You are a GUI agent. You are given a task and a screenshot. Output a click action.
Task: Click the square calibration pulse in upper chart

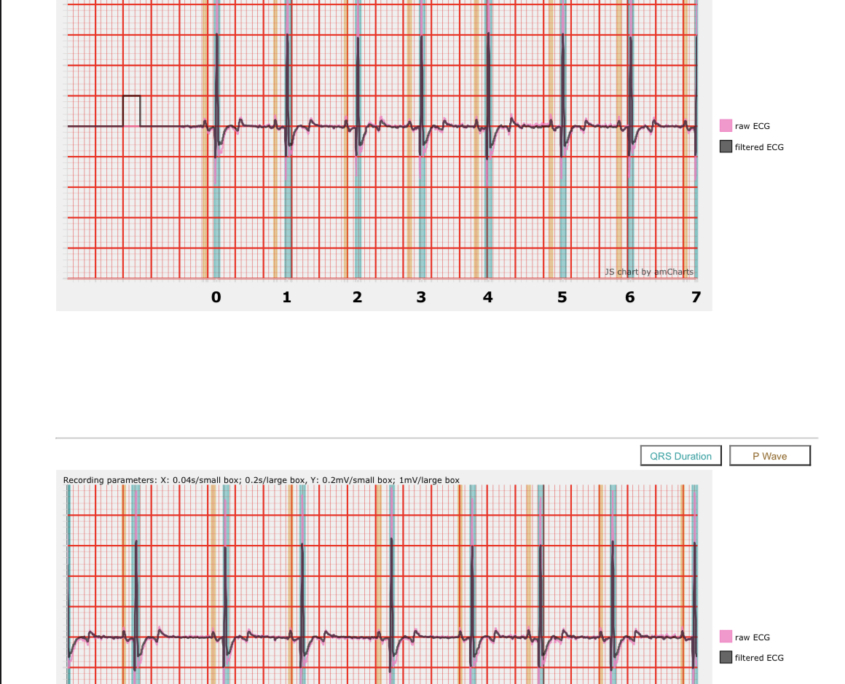[132, 110]
